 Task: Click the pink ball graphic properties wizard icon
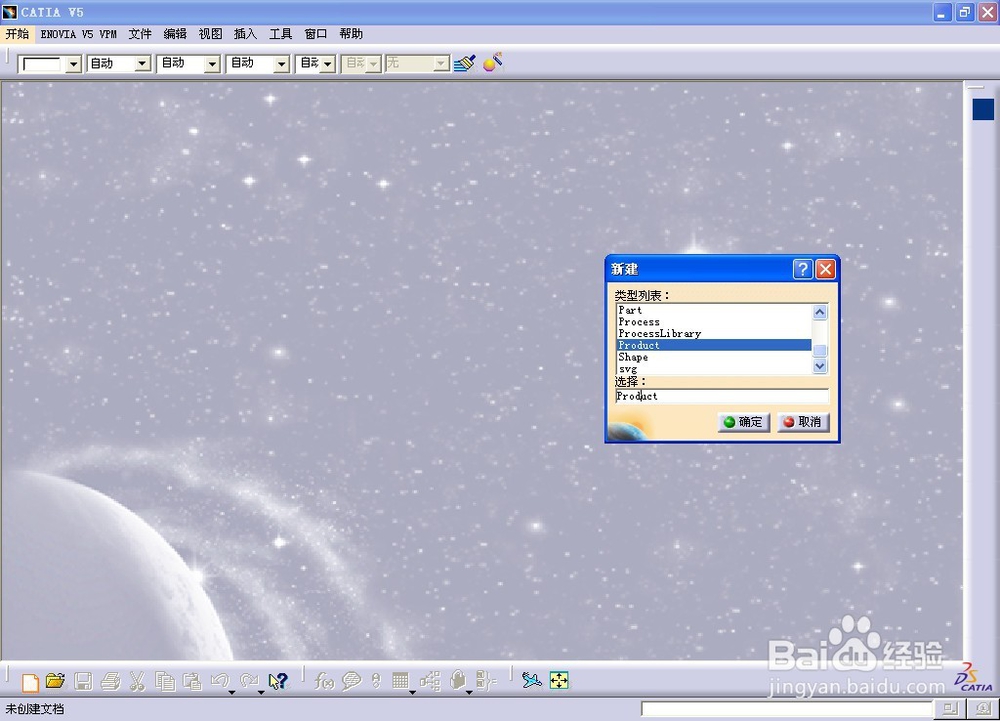click(x=492, y=62)
